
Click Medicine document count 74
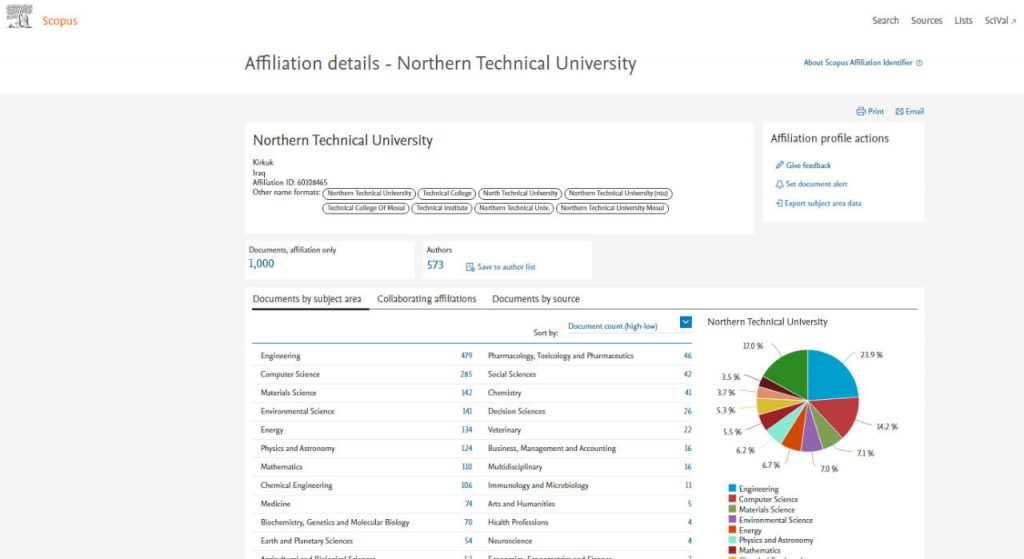coord(468,504)
